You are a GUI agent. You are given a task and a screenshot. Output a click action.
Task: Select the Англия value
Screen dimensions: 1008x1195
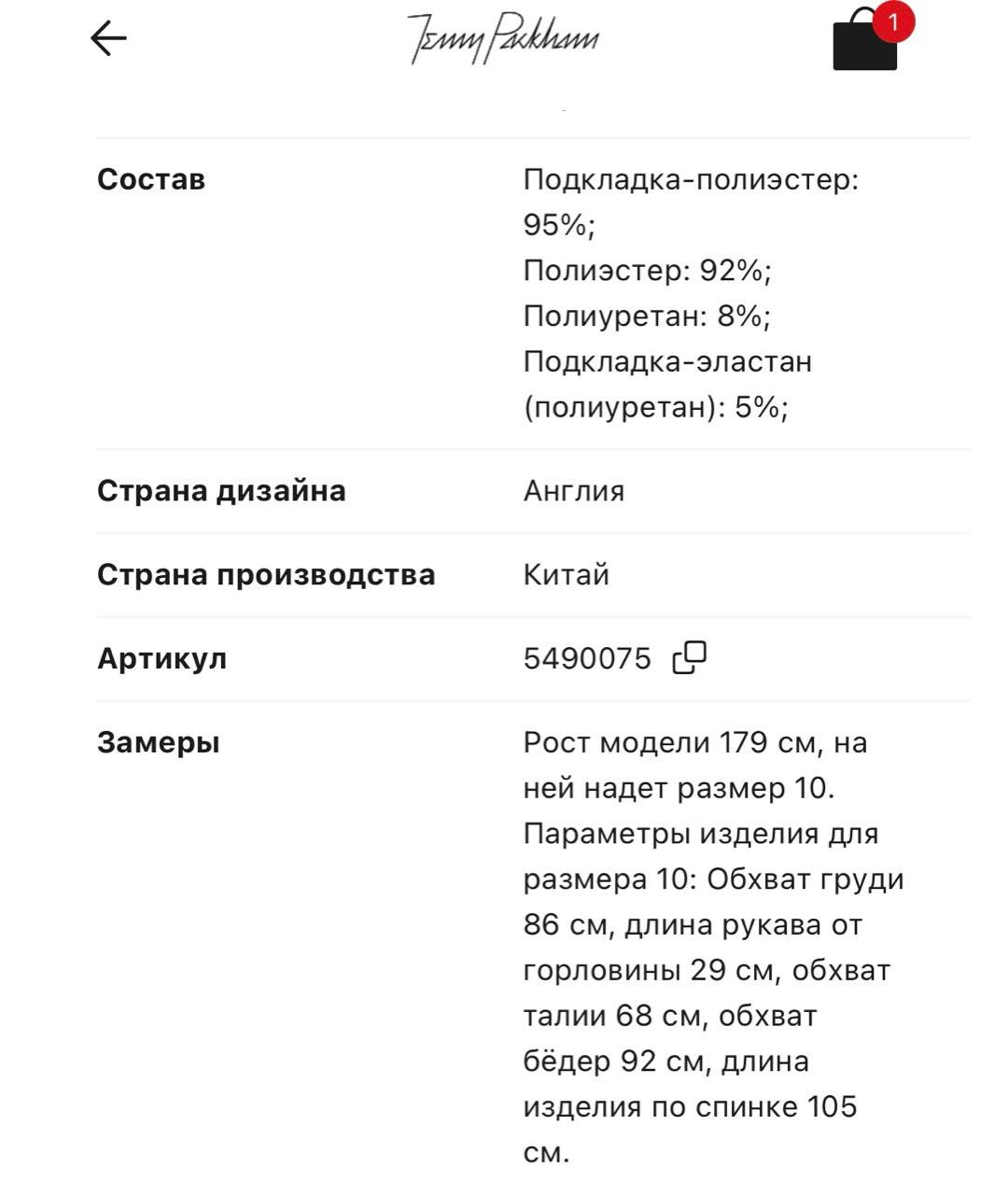click(574, 490)
